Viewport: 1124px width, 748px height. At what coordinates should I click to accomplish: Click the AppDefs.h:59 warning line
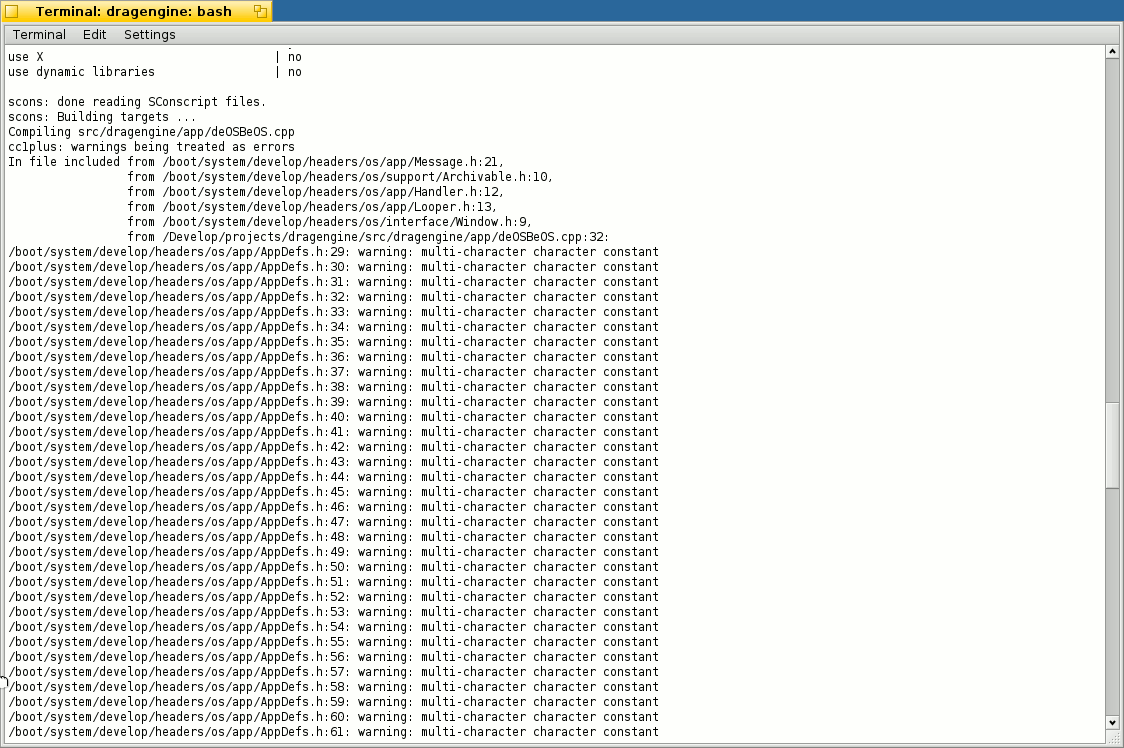[333, 703]
